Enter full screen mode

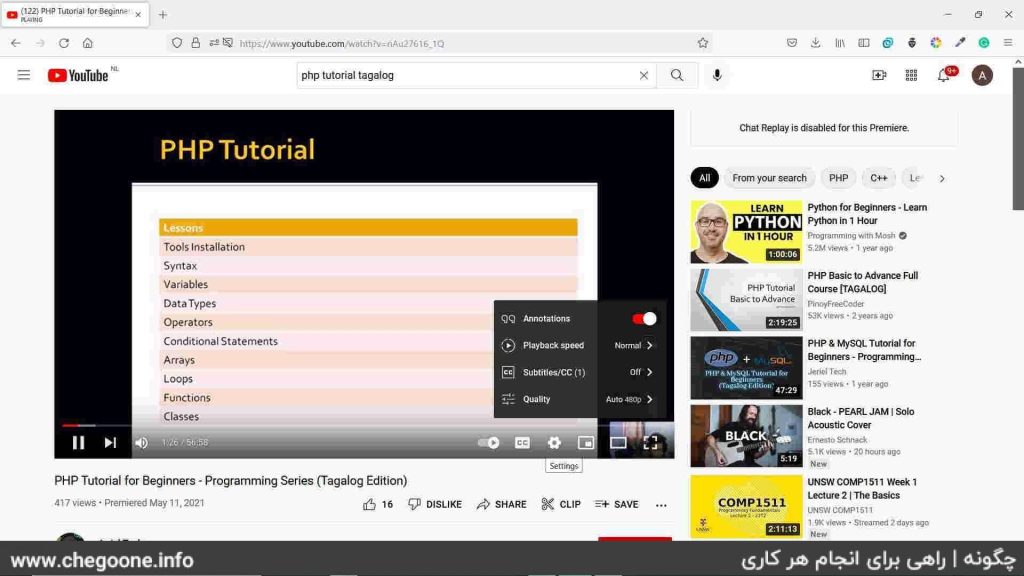pyautogui.click(x=650, y=443)
